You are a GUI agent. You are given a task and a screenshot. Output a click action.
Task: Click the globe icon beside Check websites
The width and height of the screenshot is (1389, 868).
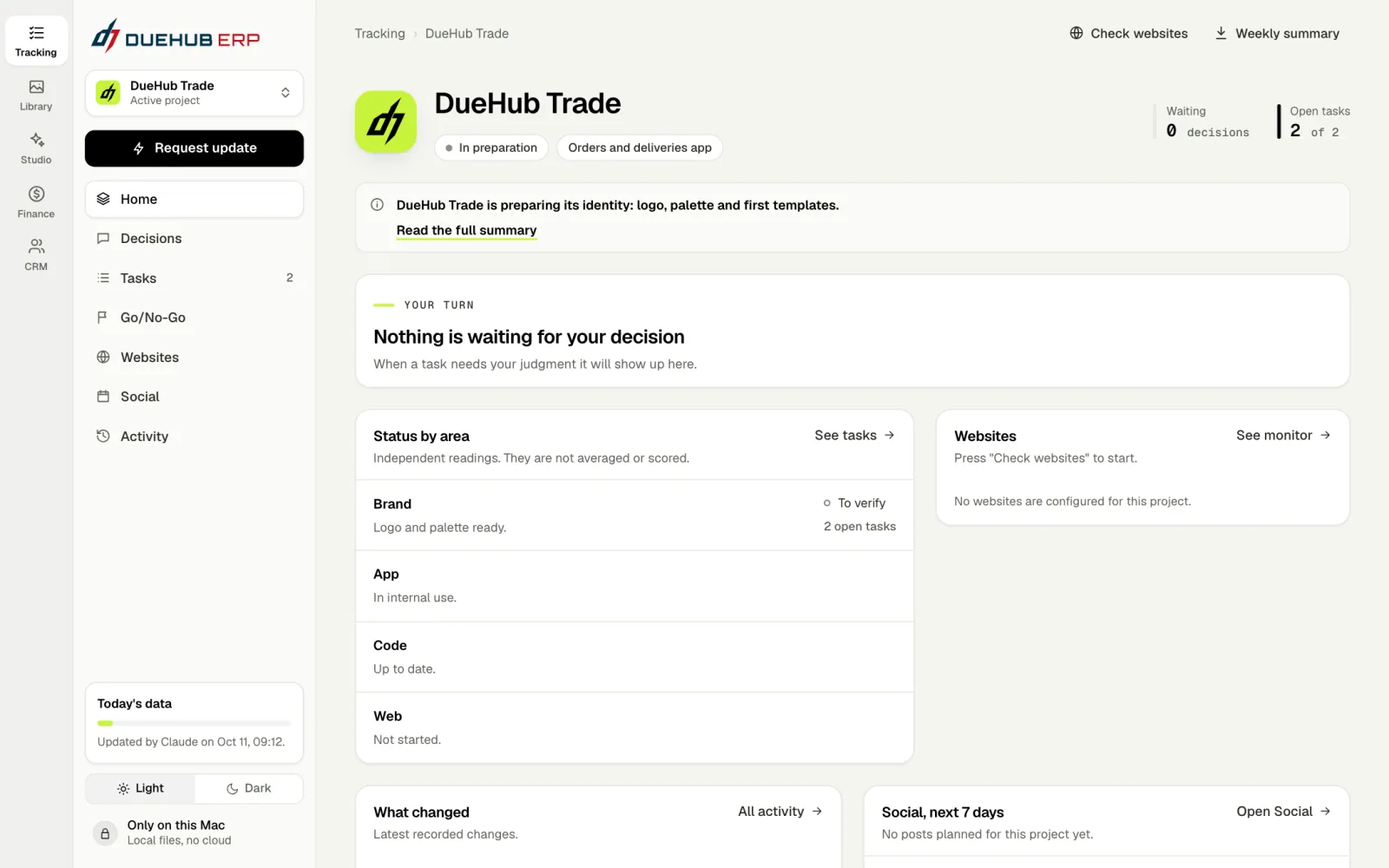(1076, 33)
